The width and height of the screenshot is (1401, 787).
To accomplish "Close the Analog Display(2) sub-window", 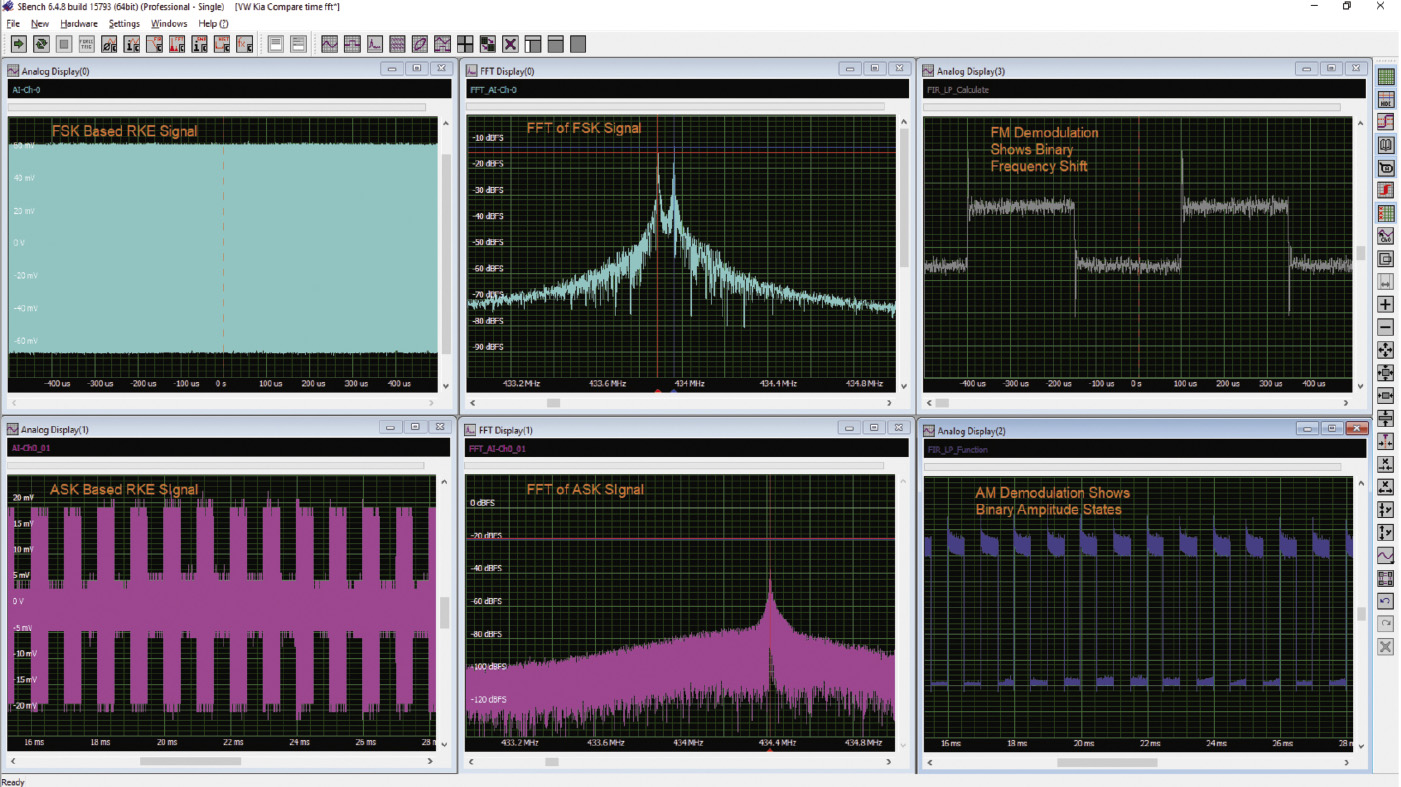I will [x=1356, y=428].
